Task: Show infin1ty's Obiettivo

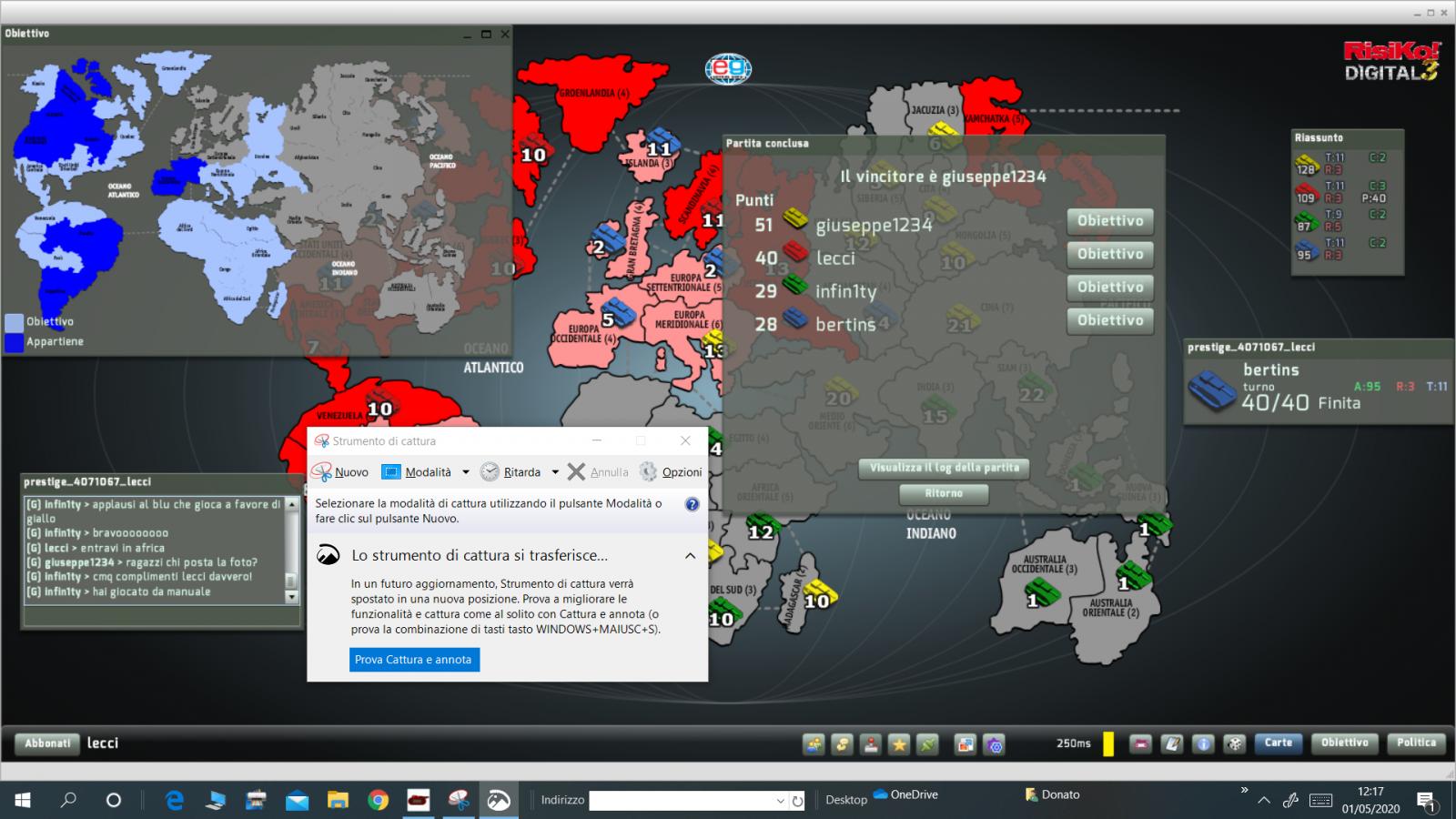Action: pyautogui.click(x=1110, y=288)
